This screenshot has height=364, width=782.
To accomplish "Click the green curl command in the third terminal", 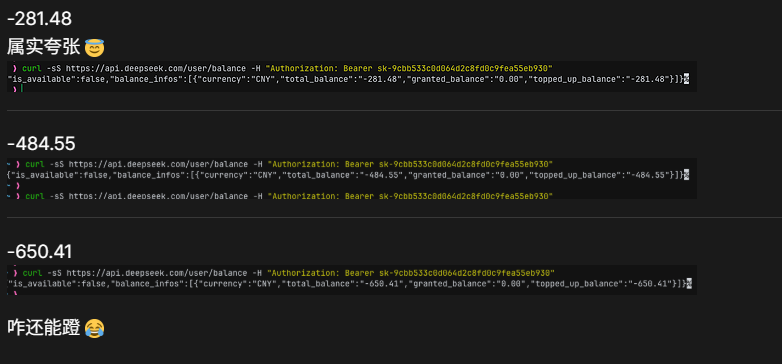I will 31,273.
